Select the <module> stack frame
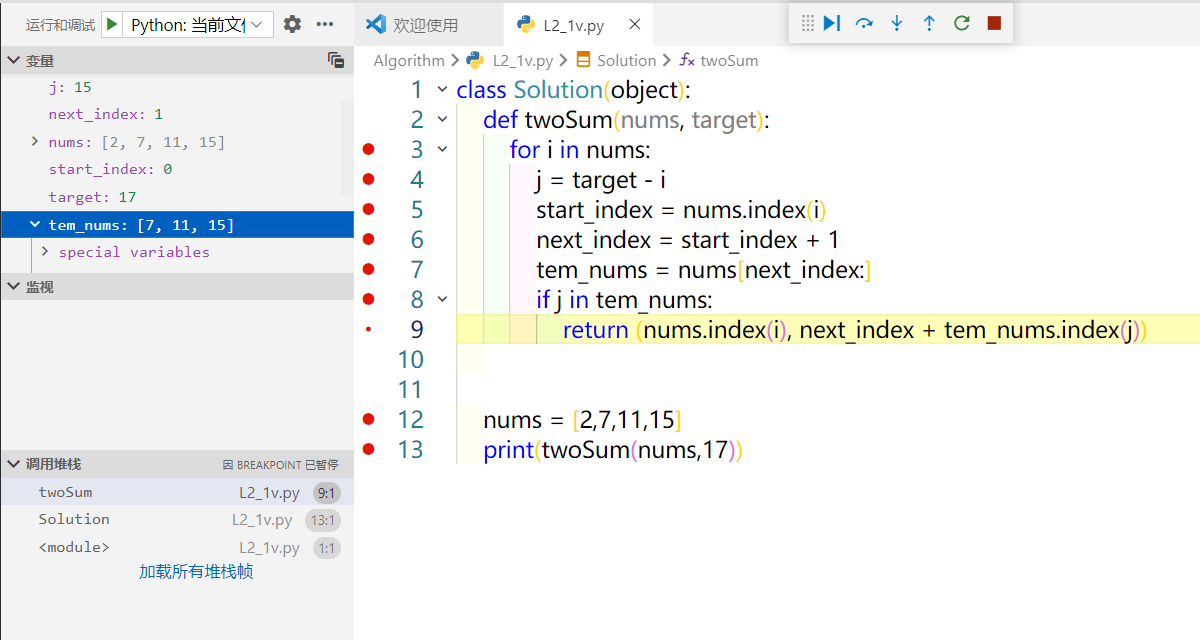1200x640 pixels. (x=177, y=547)
